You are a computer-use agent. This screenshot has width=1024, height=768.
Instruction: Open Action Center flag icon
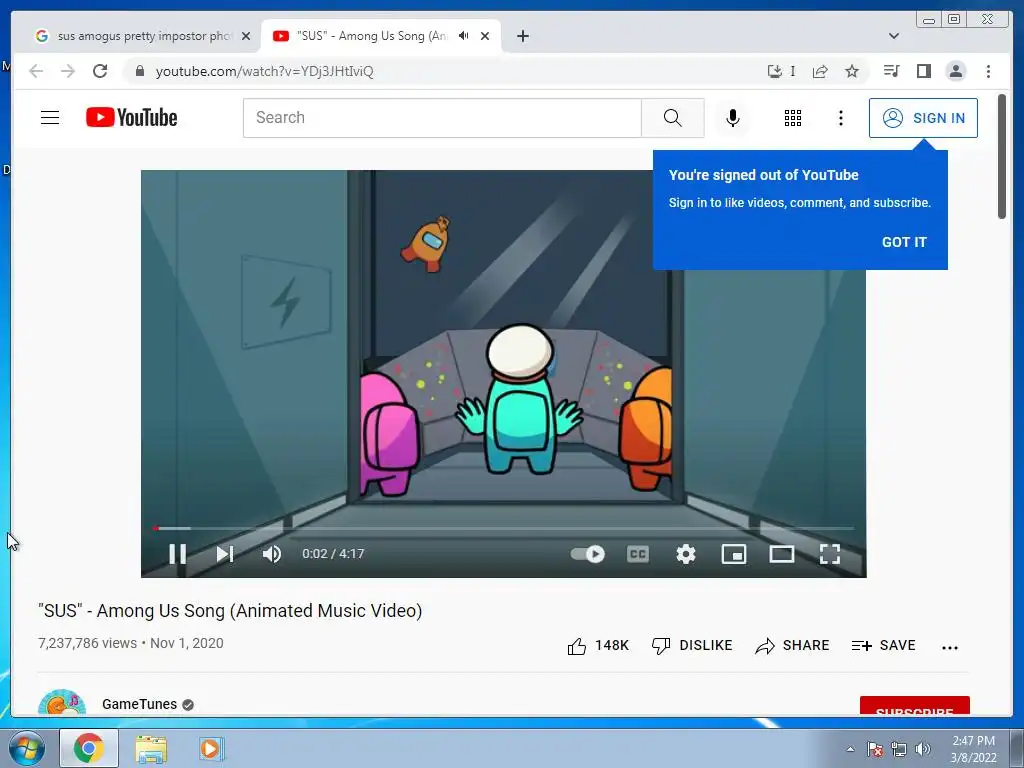pos(875,749)
